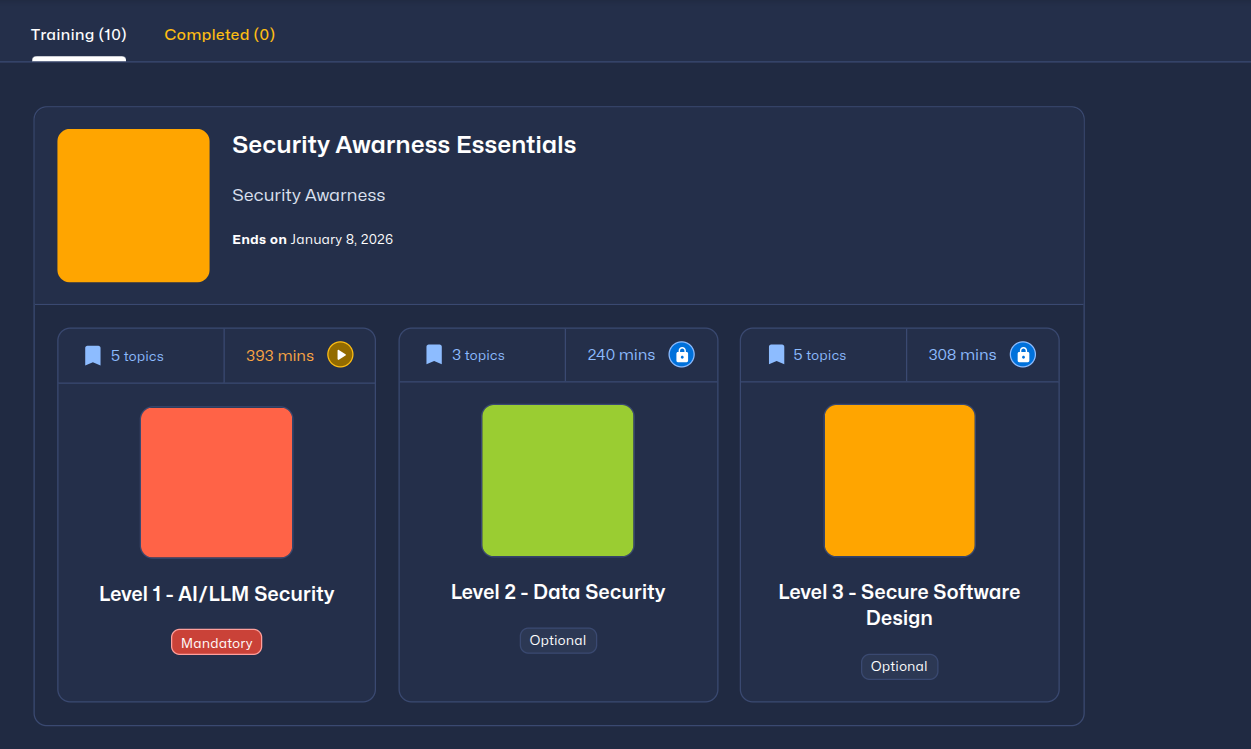Screen dimensions: 1251x749
Task: Switch to the Completed (0) tab
Action: 219,35
